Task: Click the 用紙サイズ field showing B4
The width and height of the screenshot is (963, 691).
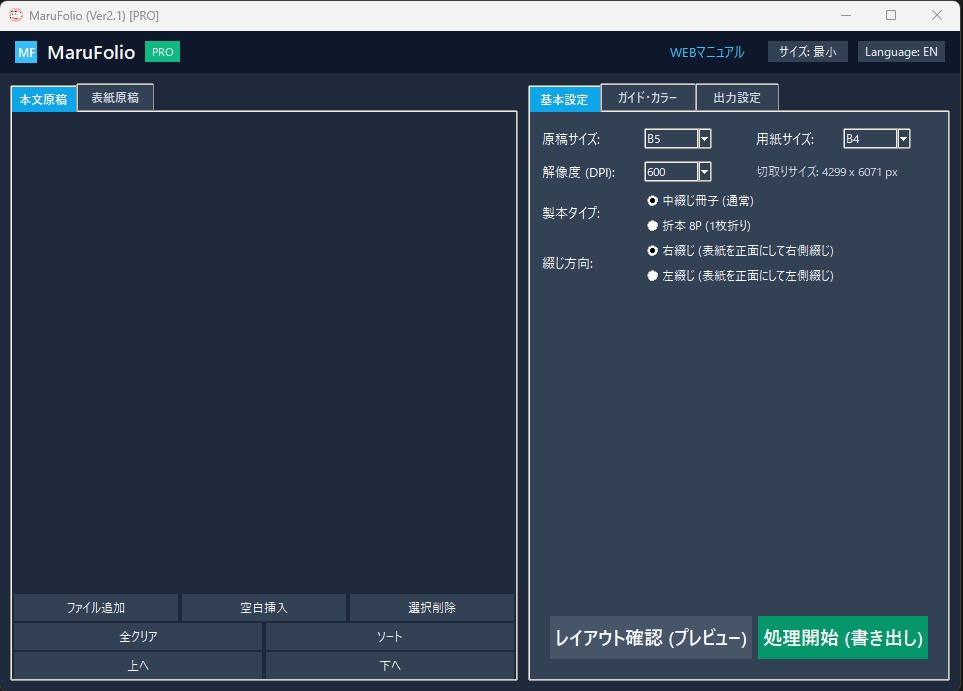Action: click(870, 139)
